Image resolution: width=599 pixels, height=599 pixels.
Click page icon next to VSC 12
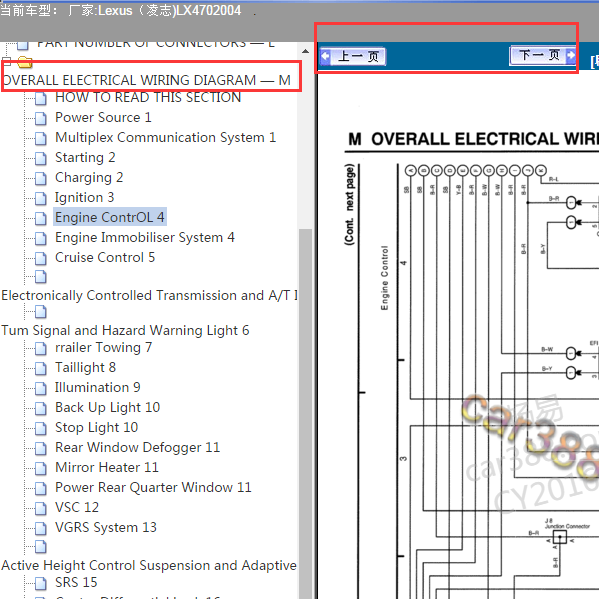point(40,508)
